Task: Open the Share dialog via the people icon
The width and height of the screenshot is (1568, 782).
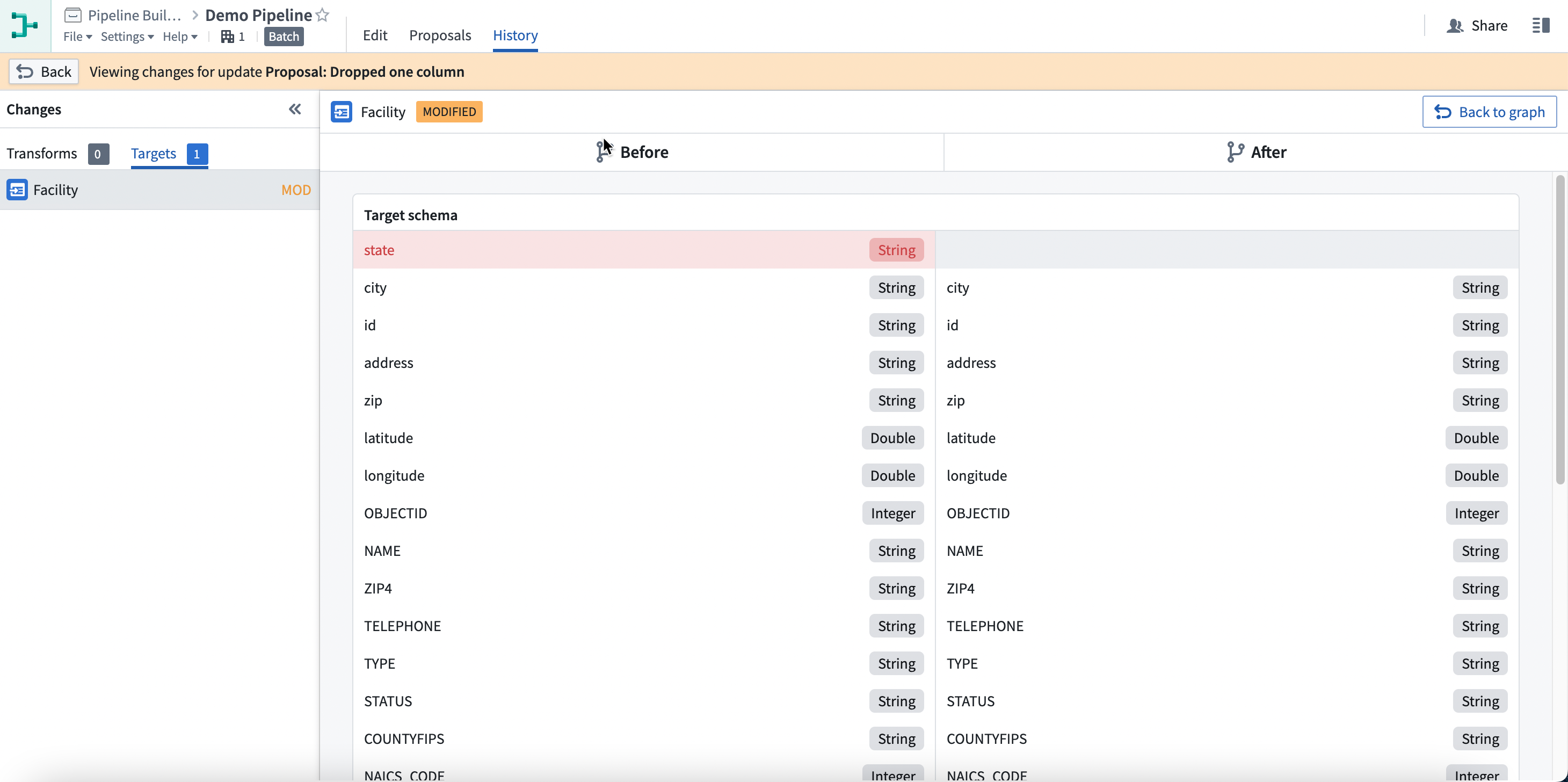Action: 1455,25
